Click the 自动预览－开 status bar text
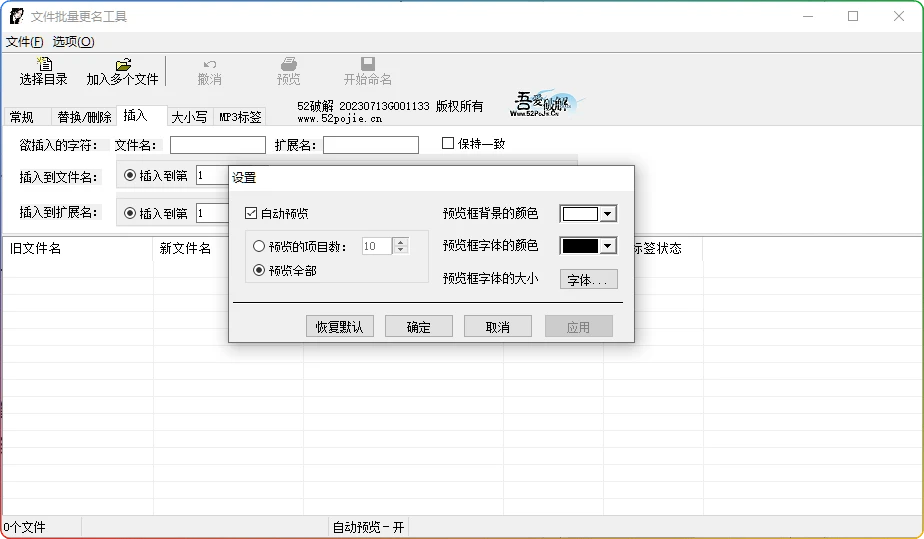Viewport: 924px width, 539px height. (x=368, y=527)
